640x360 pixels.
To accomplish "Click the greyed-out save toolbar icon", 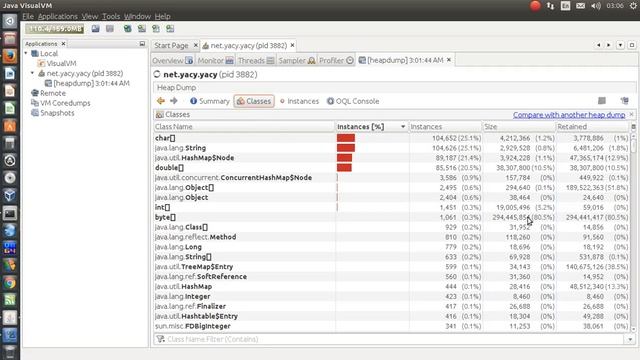I will click(x=110, y=29).
